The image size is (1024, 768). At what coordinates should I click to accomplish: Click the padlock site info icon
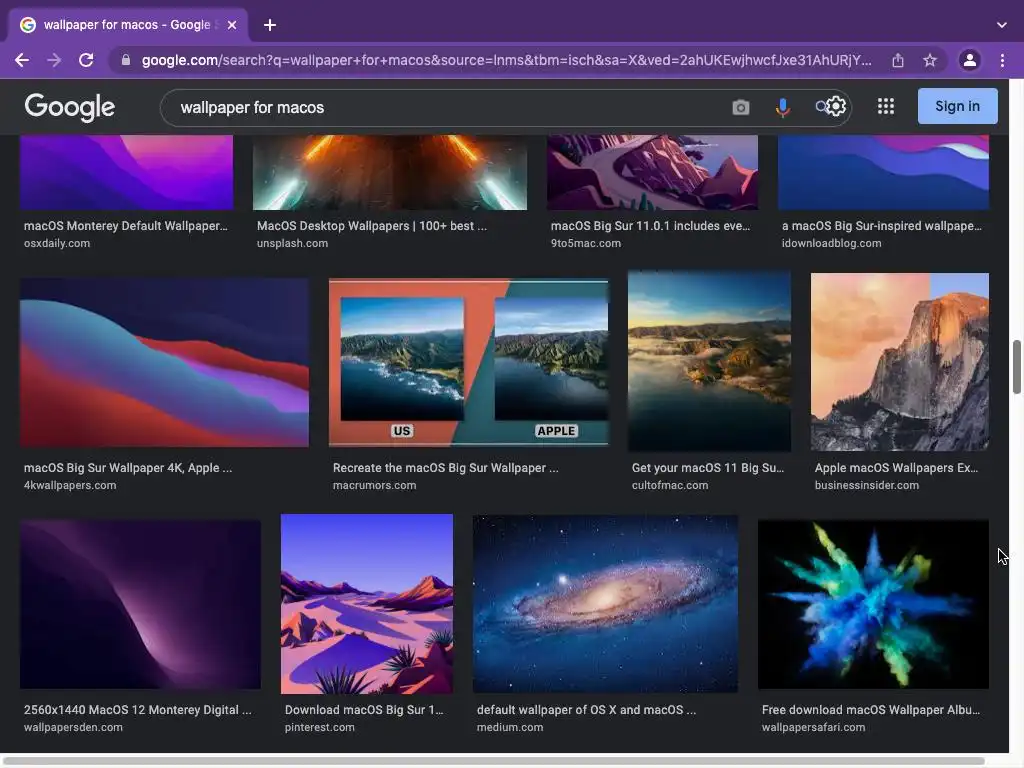point(126,60)
